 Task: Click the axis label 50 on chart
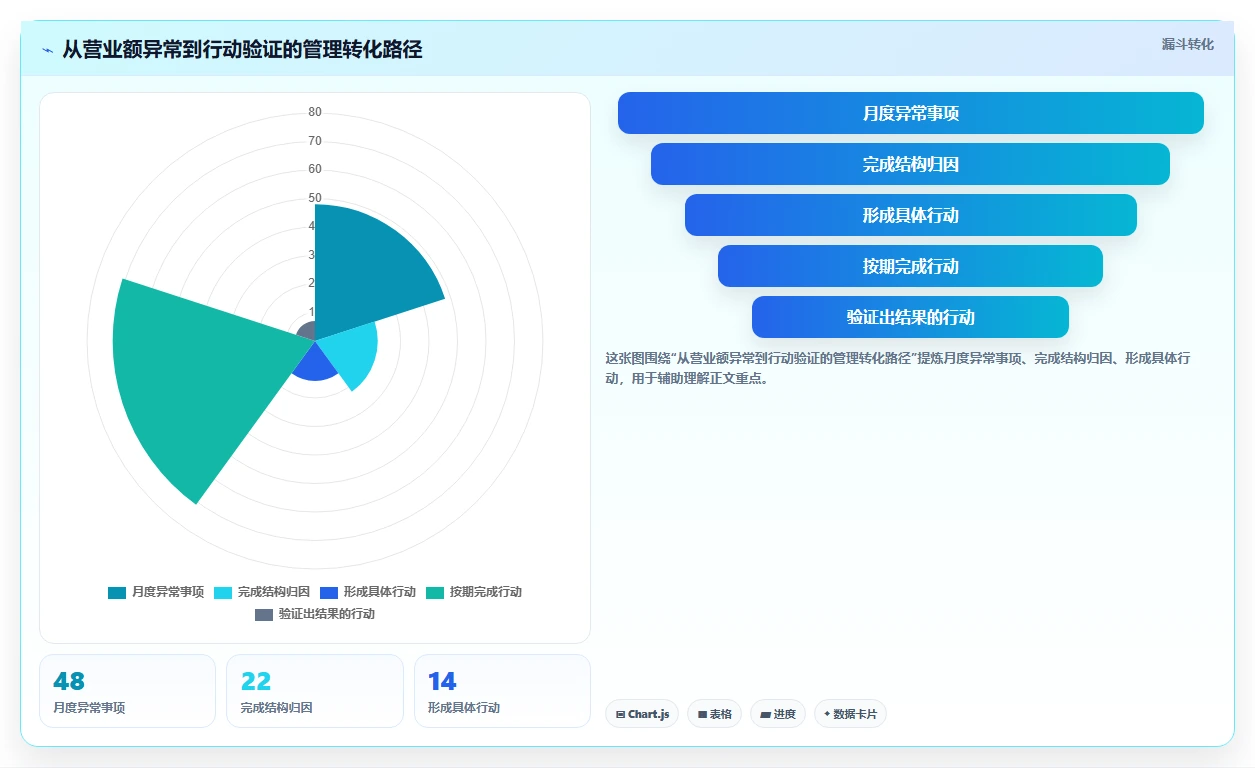click(x=315, y=198)
